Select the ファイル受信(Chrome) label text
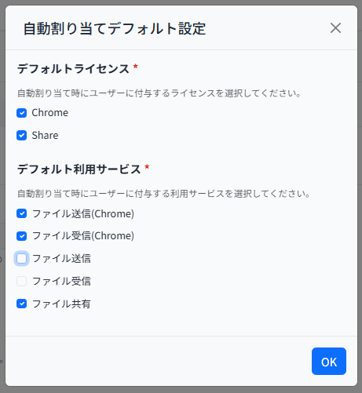 (83, 236)
